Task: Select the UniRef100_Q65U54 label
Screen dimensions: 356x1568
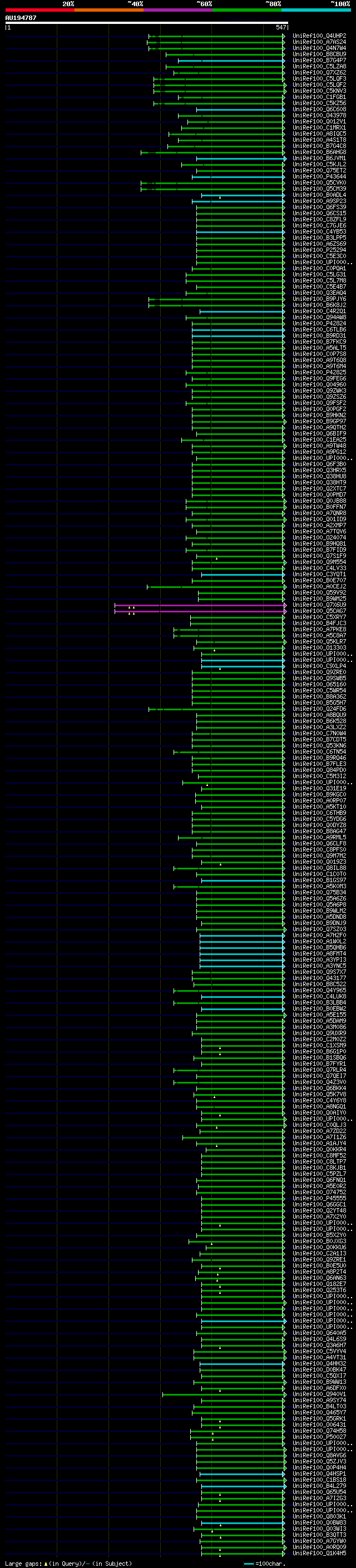Action: tap(319, 1492)
